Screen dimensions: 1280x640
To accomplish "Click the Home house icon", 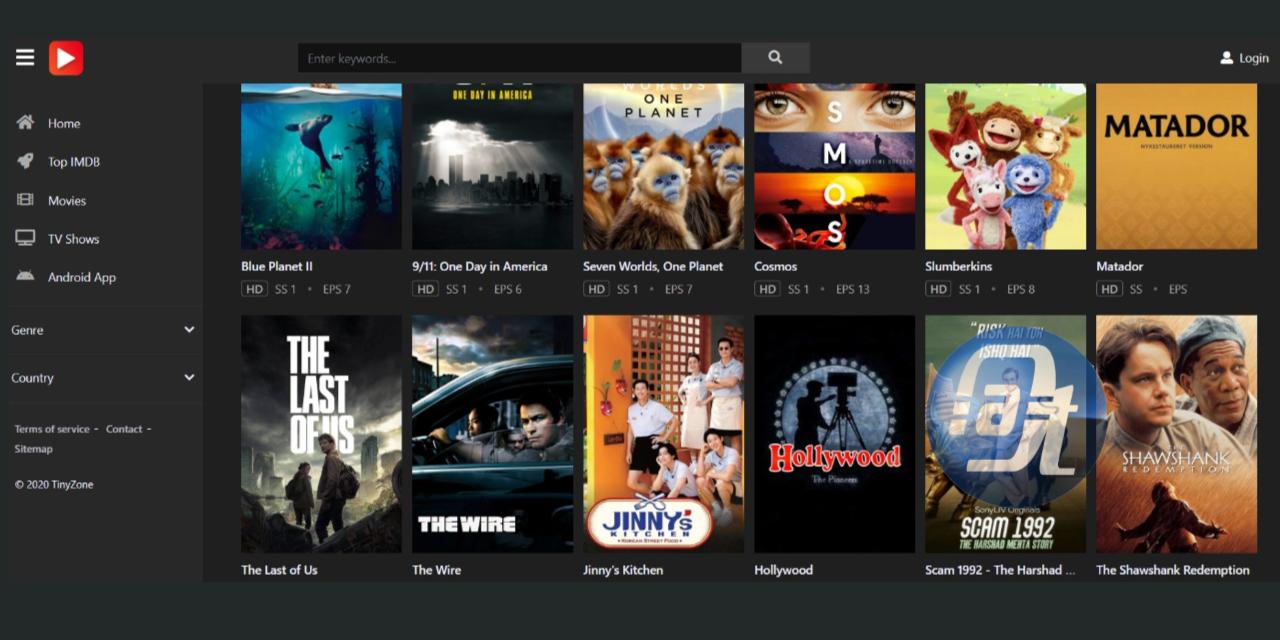I will coord(25,123).
